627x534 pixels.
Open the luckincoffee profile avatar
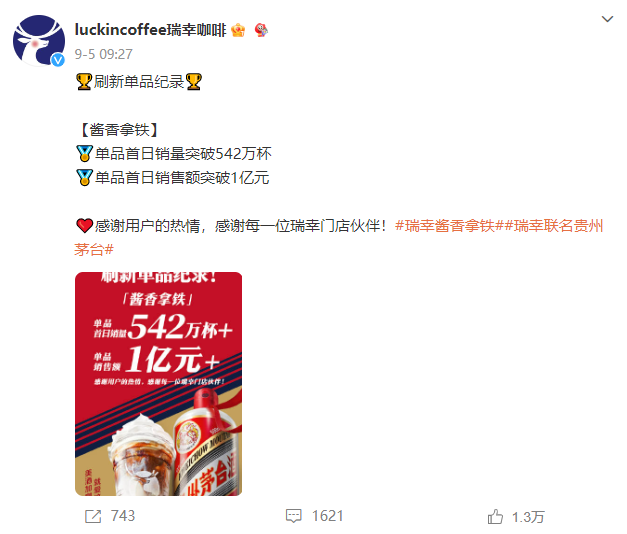(39, 40)
